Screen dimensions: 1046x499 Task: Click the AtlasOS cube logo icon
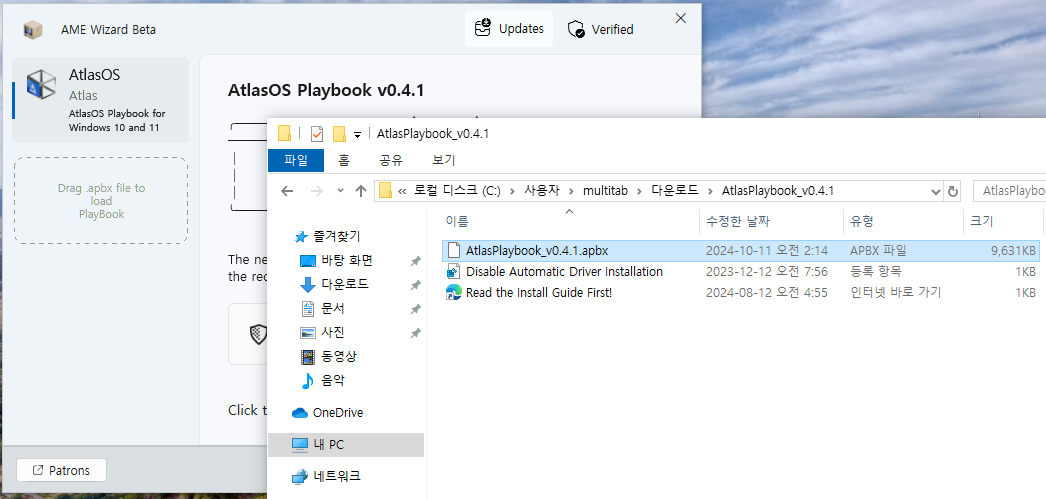pos(41,85)
